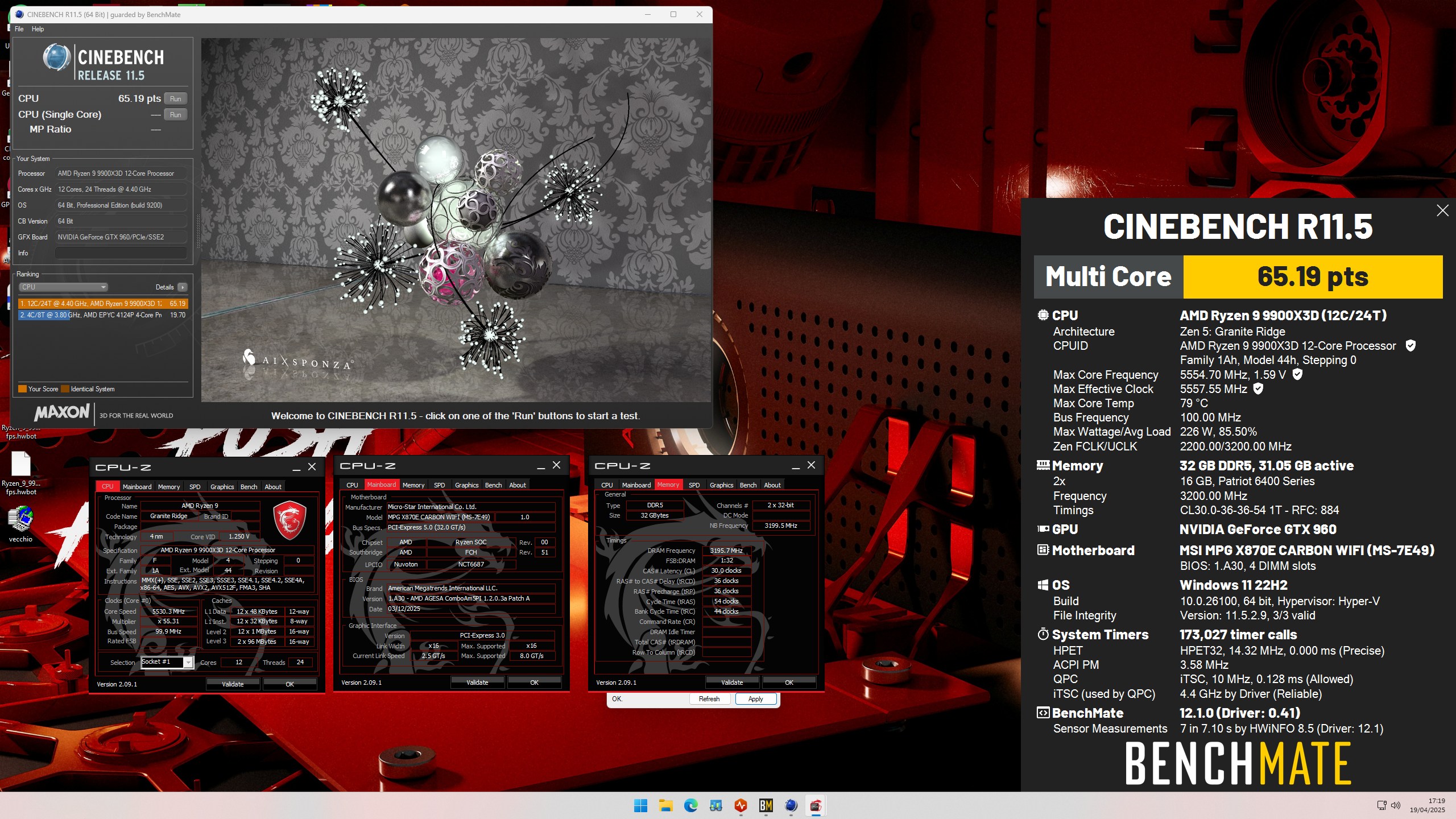Click shield badge beside Max Core Frequency
The image size is (1456, 819).
tap(1297, 374)
